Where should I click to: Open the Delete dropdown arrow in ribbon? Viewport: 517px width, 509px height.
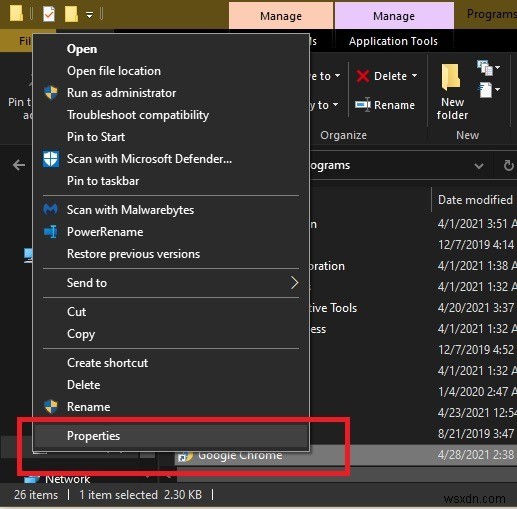click(414, 76)
